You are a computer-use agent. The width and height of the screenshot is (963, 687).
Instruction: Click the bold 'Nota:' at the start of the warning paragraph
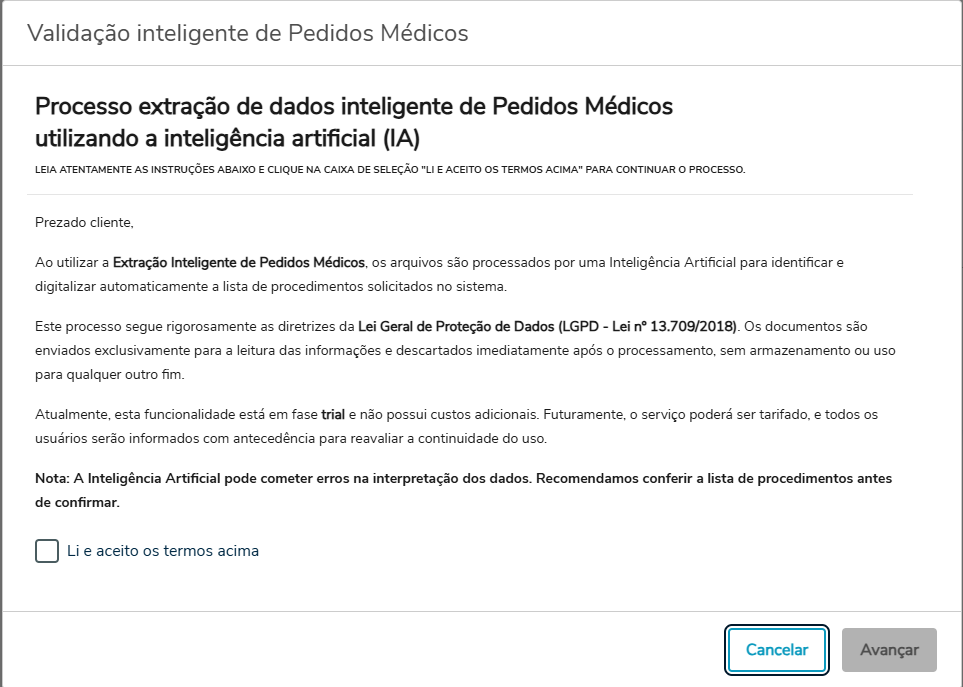point(52,478)
